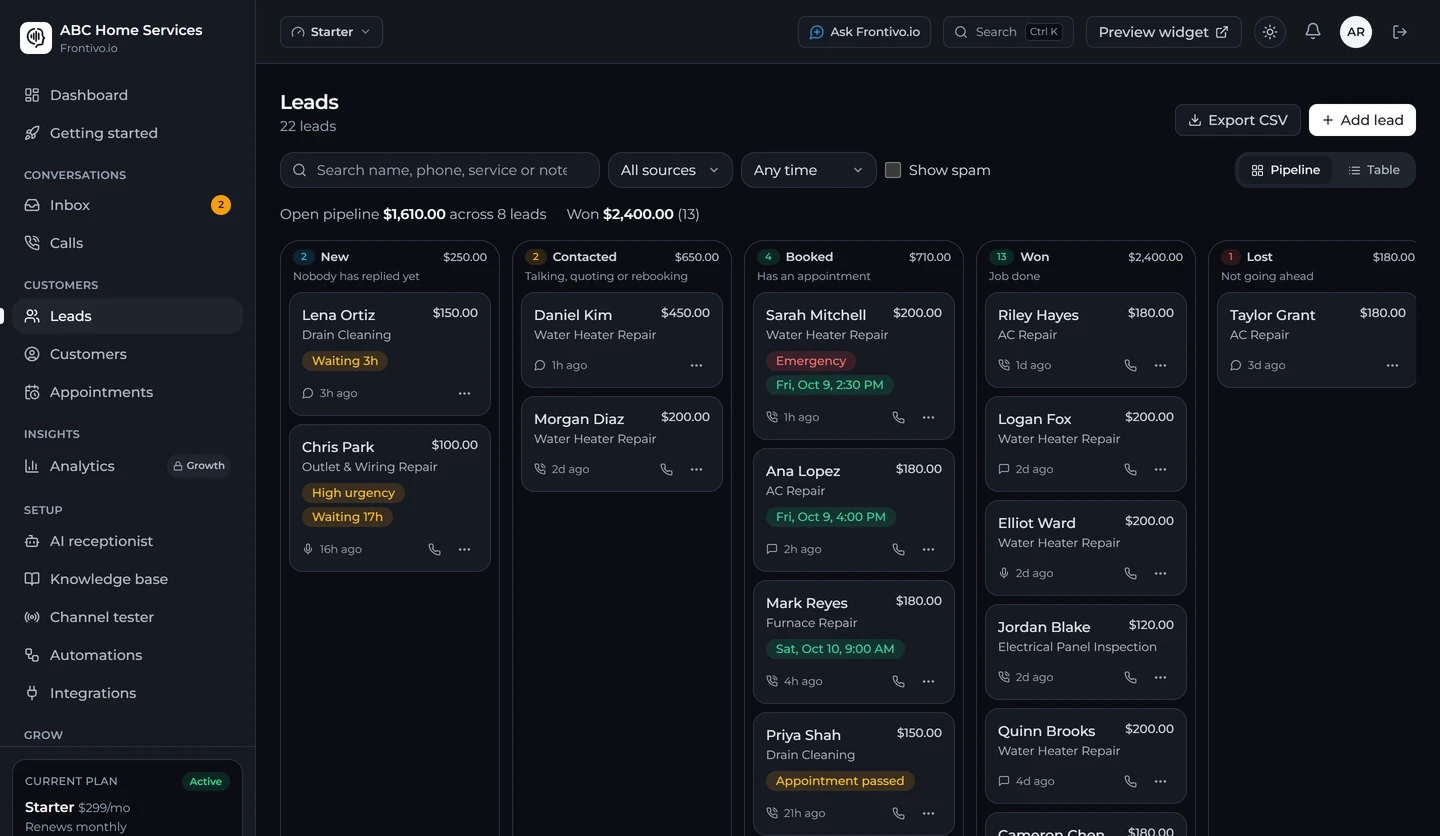This screenshot has width=1440, height=836.
Task: Open Analytics in the sidebar
Action: pyautogui.click(x=128, y=466)
